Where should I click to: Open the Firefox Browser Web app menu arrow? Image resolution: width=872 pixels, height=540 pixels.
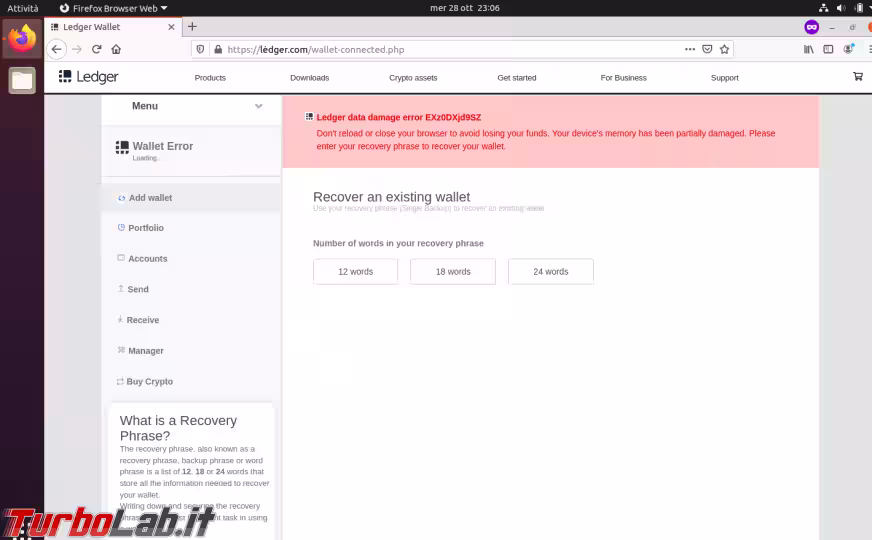(164, 8)
